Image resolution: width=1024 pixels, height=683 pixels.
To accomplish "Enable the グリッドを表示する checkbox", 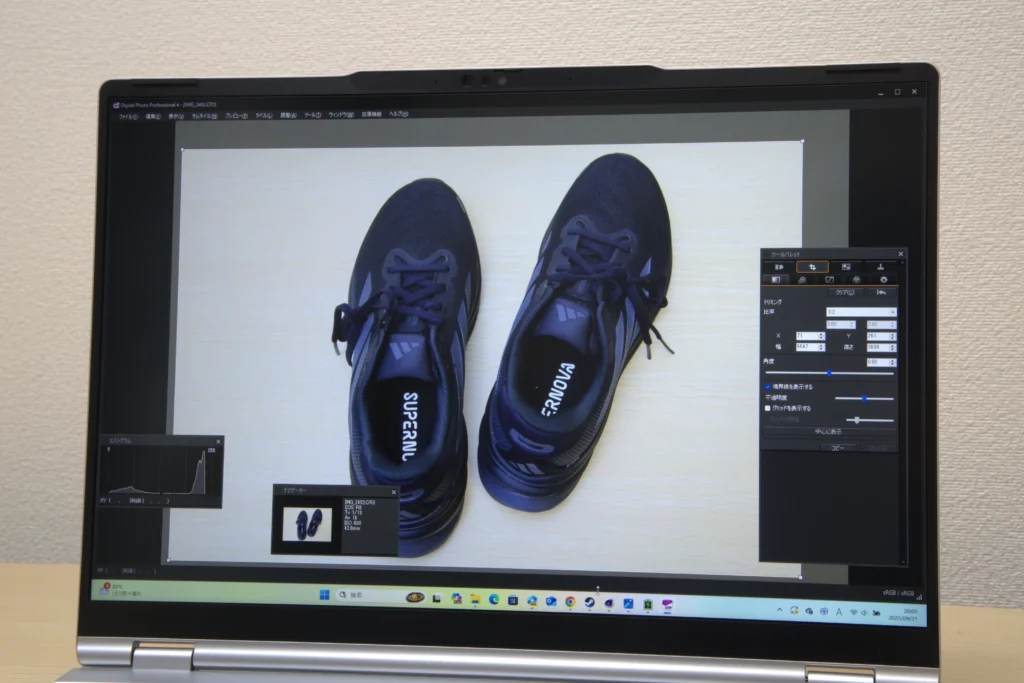I will [768, 408].
